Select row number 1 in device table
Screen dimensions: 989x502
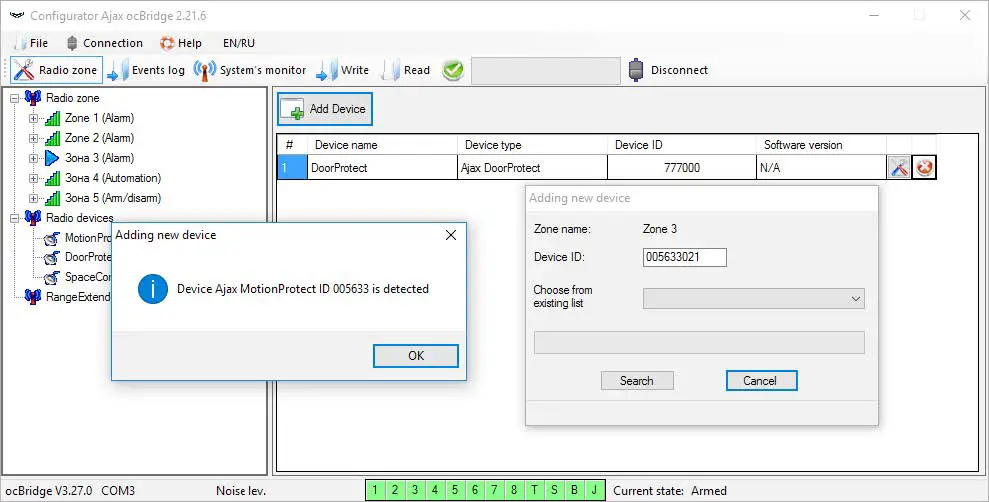292,168
